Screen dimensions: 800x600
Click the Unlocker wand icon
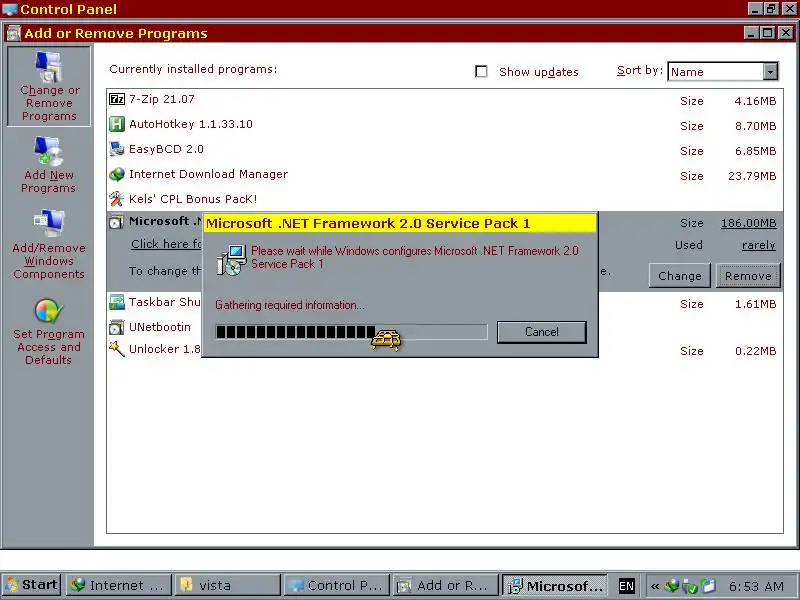click(117, 349)
